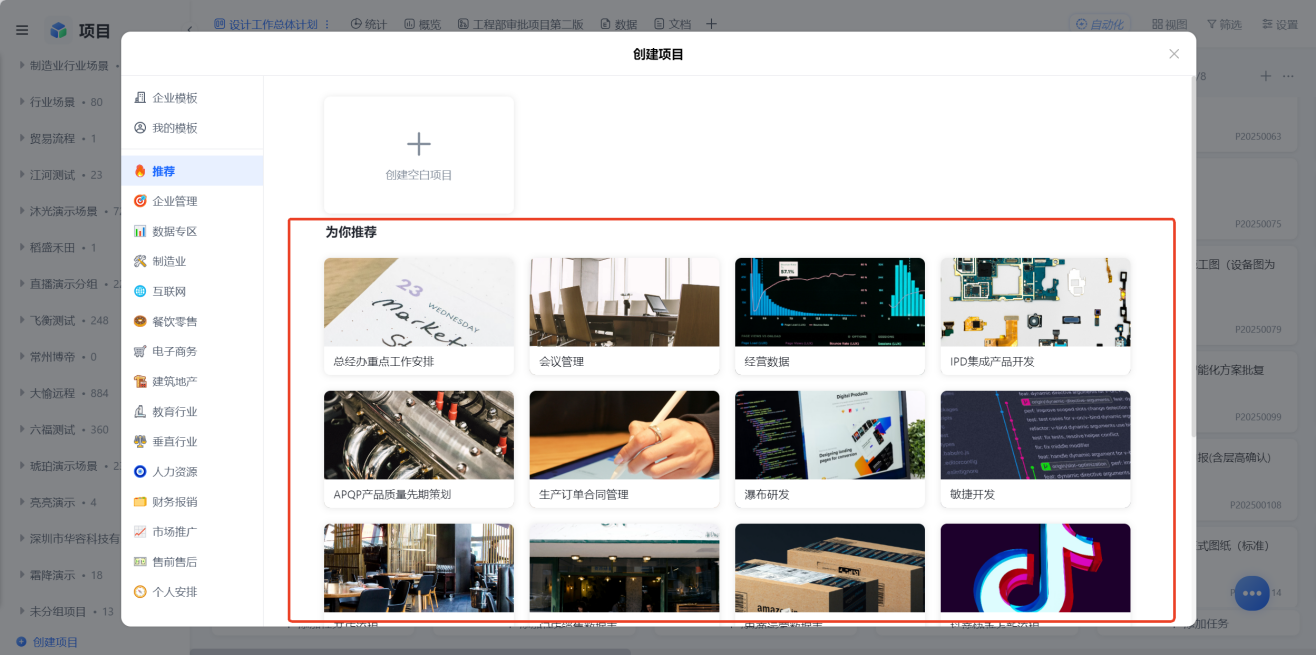Screen dimensions: 1316x655
Task: Choose the template with Amazon boxes image
Action: [830, 568]
